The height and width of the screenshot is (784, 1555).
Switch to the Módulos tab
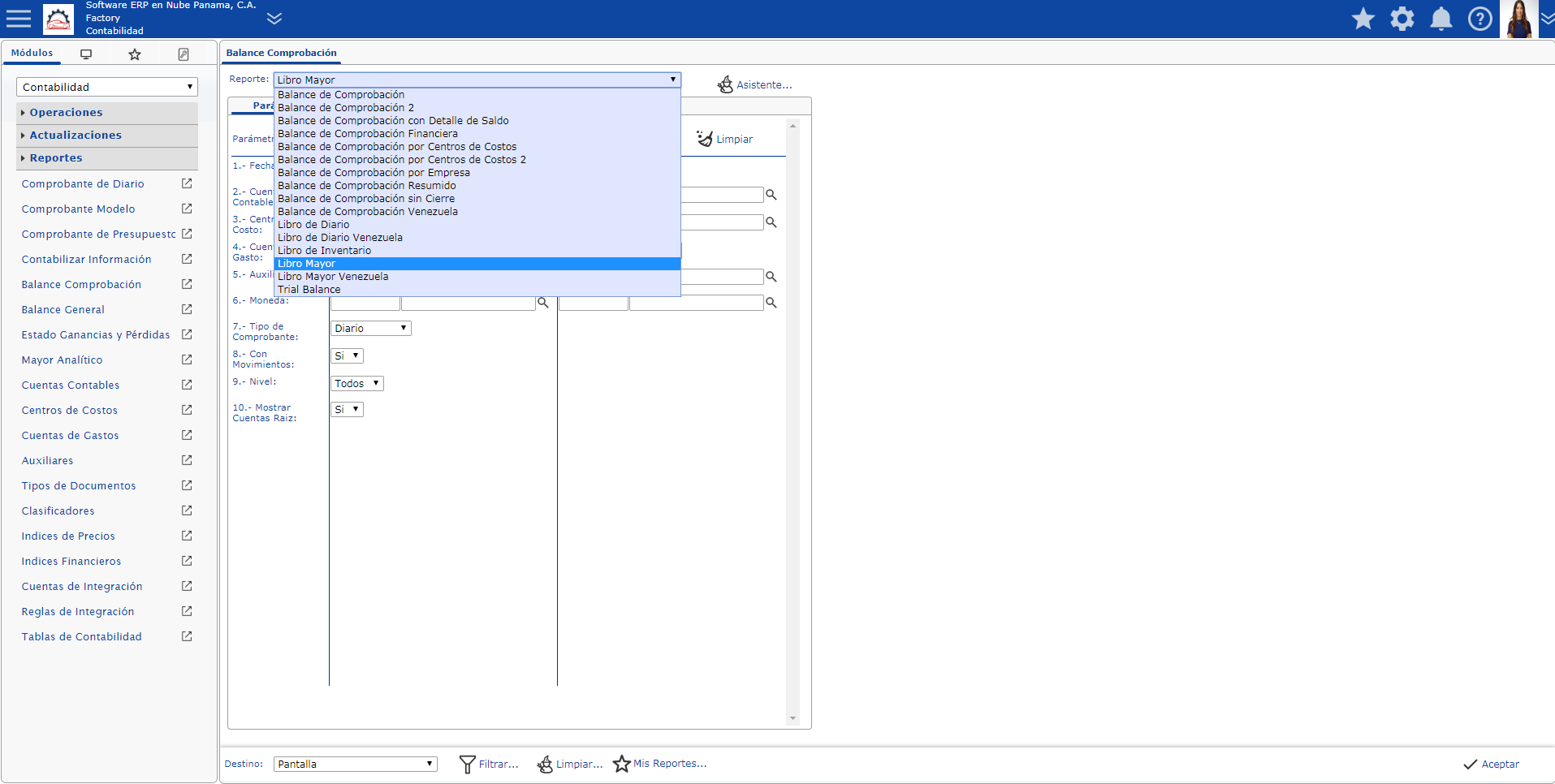point(32,53)
